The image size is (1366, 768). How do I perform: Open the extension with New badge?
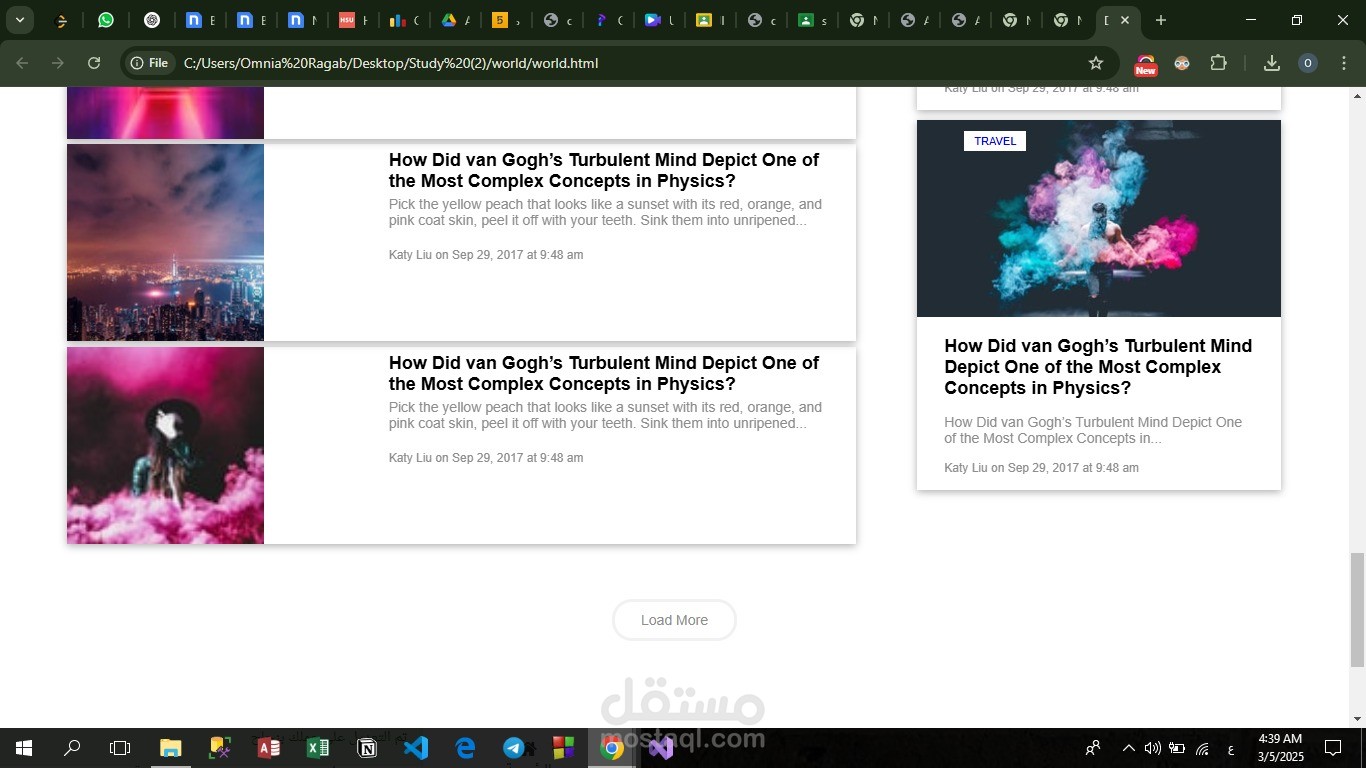coord(1146,64)
